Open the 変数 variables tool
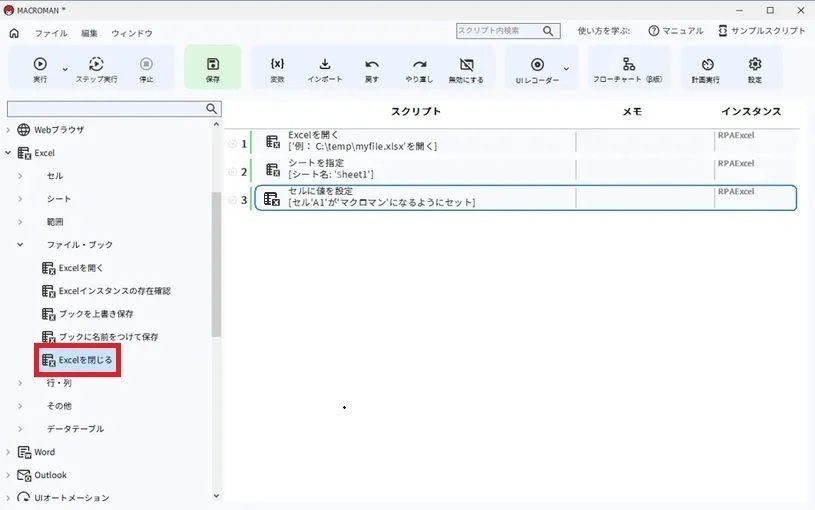Viewport: 815px width, 510px height. click(x=277, y=69)
